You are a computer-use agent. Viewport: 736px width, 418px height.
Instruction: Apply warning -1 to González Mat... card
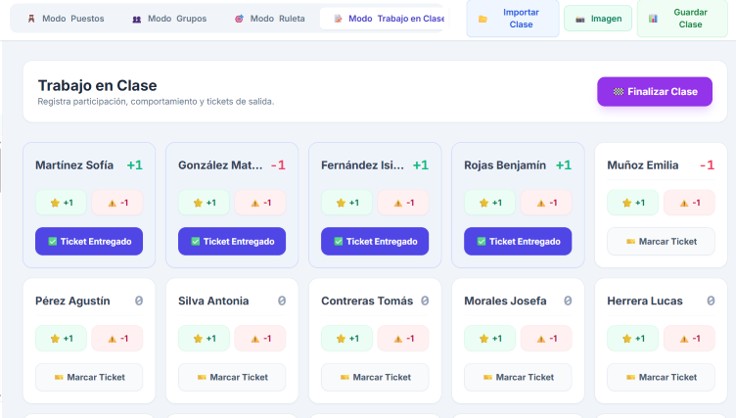coord(260,203)
